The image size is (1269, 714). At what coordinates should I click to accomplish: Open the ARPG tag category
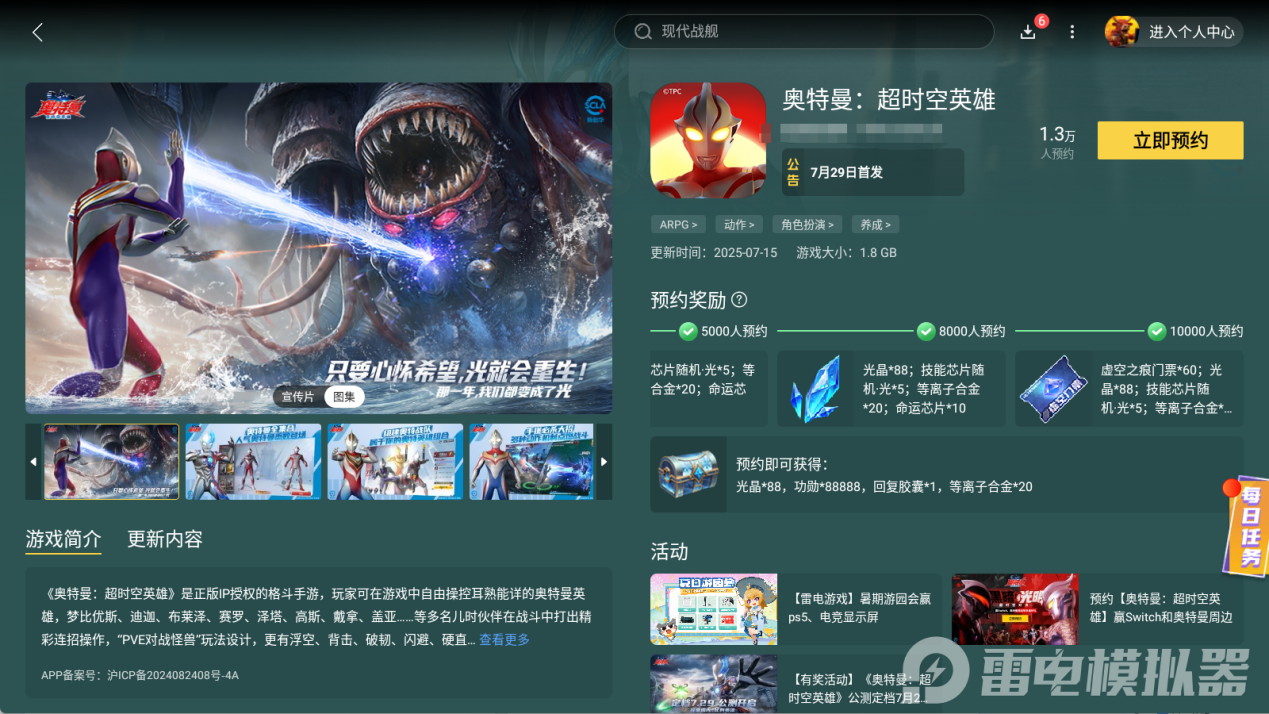[x=679, y=225]
